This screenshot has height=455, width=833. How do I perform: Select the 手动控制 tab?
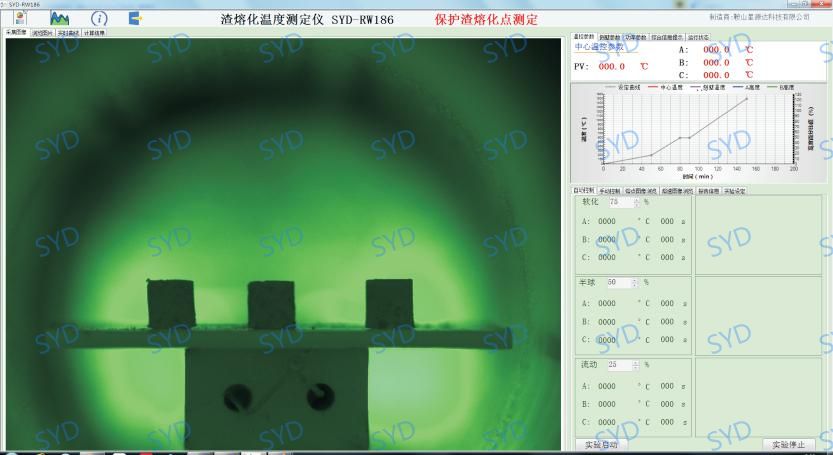[x=609, y=191]
